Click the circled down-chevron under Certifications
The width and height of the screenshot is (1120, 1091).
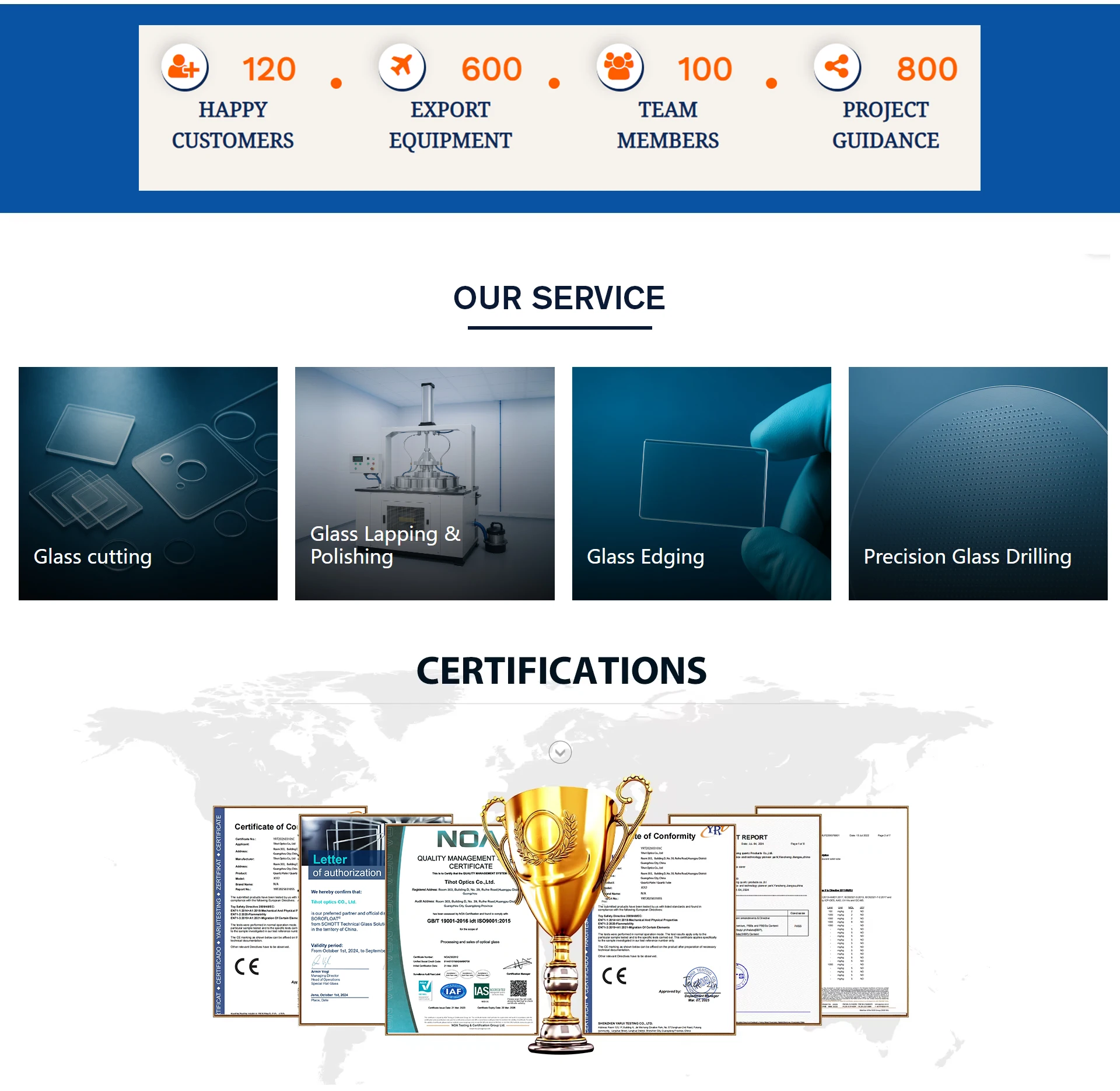click(x=560, y=752)
